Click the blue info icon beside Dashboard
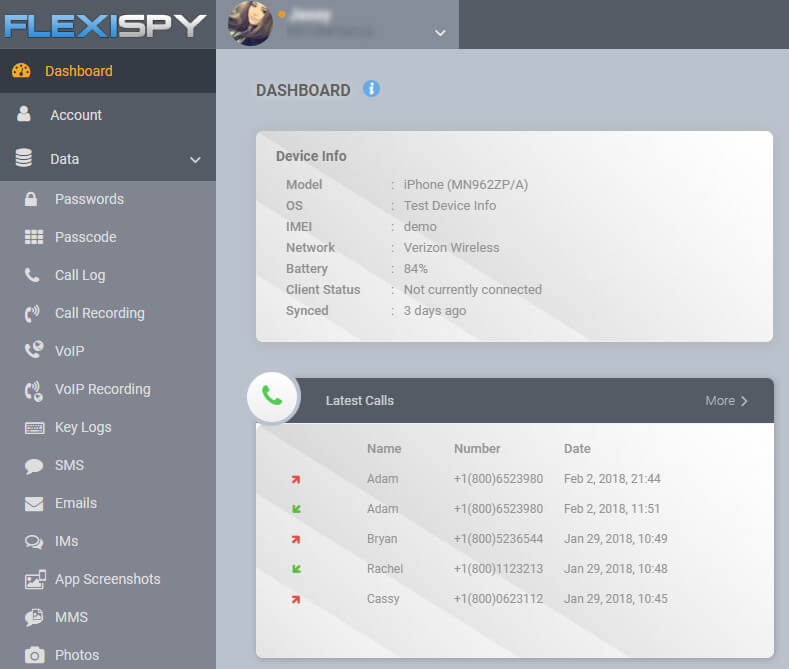This screenshot has width=789, height=669. [371, 89]
